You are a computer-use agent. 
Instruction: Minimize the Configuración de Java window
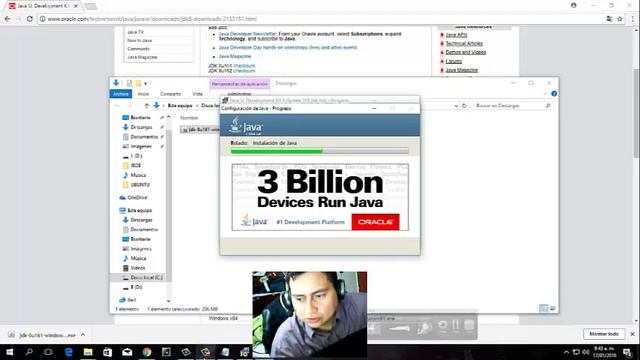(x=374, y=109)
